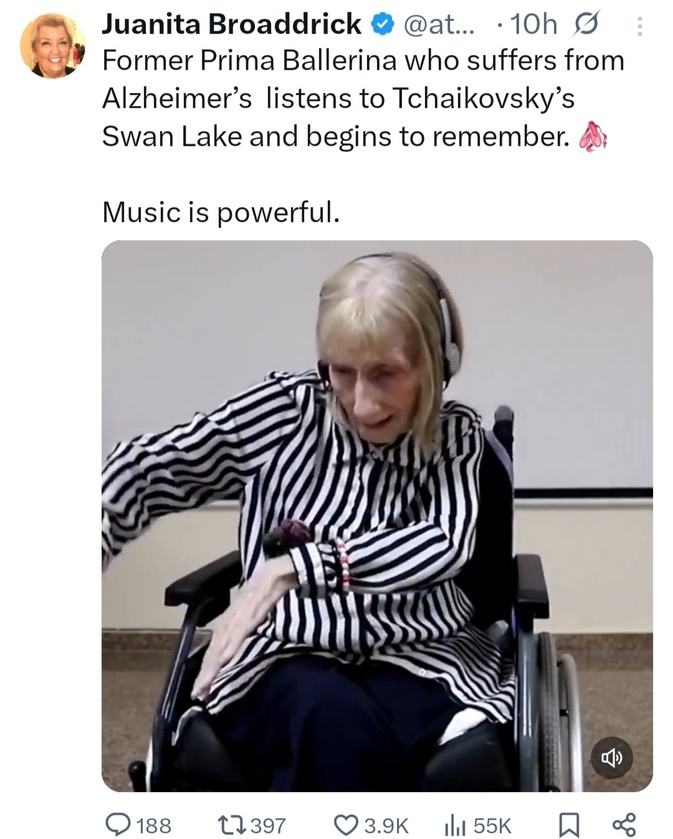The image size is (673, 839).
Task: Click the 10h timestamp
Action: coord(533,24)
